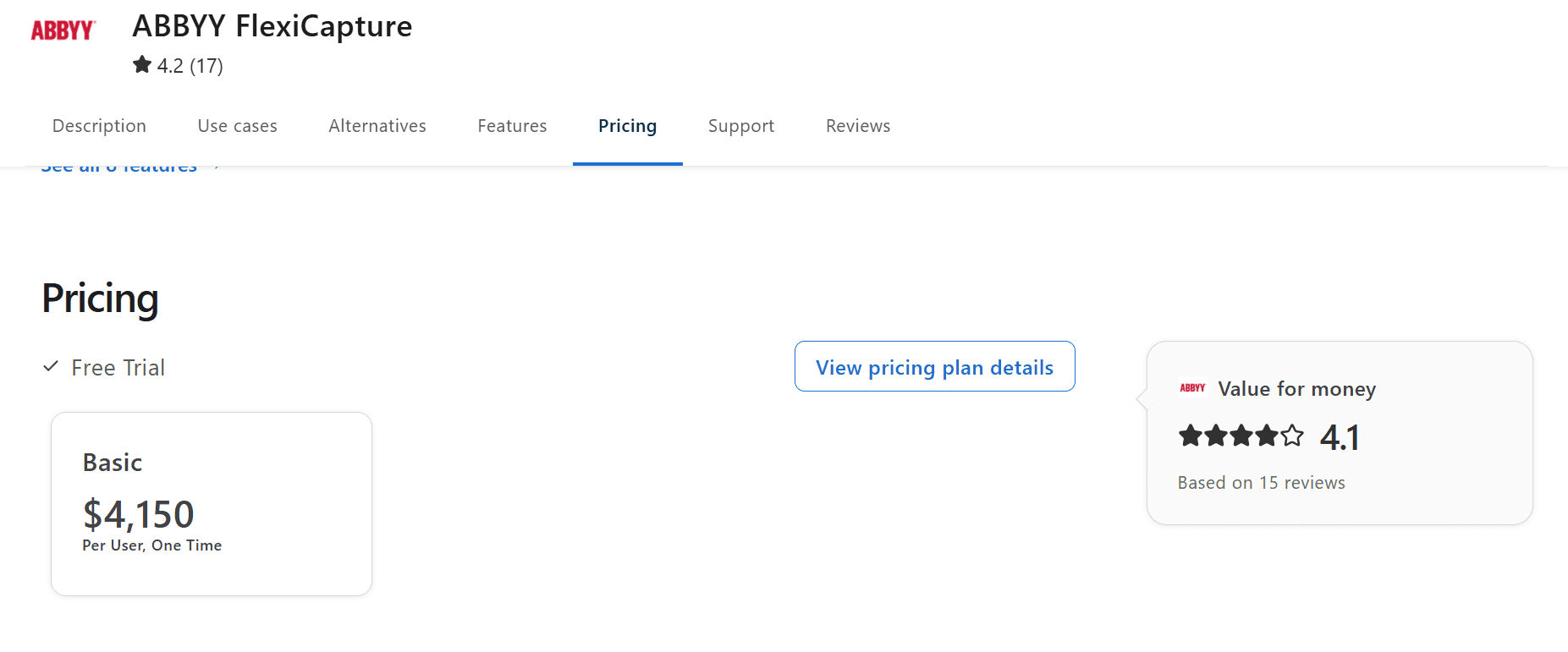Click the arrow after See all features link
The width and height of the screenshot is (1568, 652).
[x=215, y=167]
